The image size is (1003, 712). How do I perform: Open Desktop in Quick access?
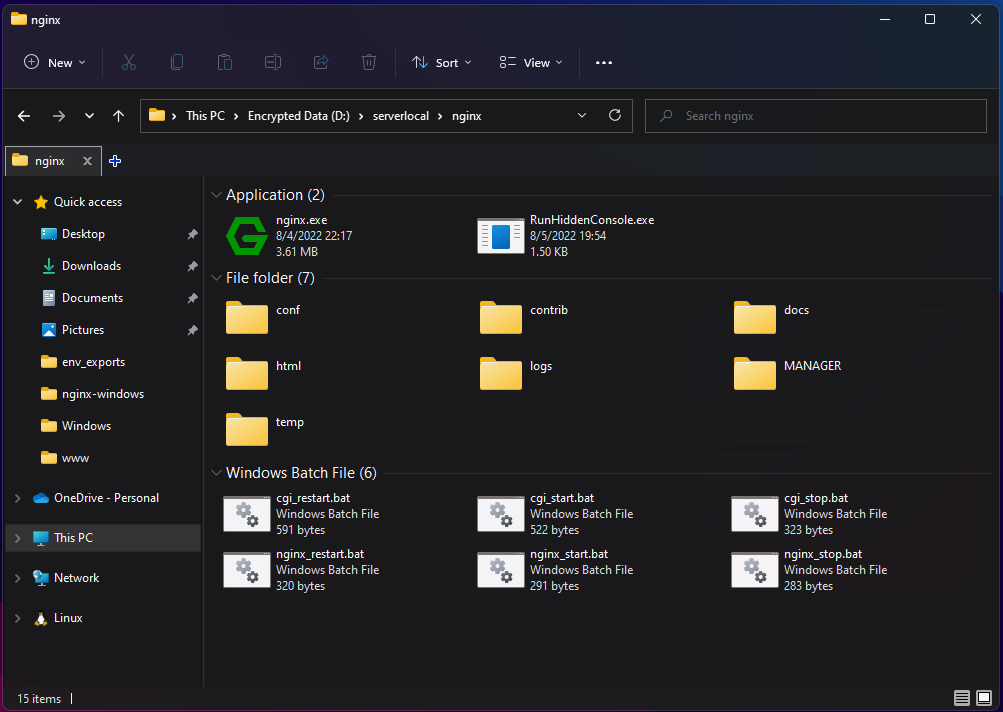[83, 234]
